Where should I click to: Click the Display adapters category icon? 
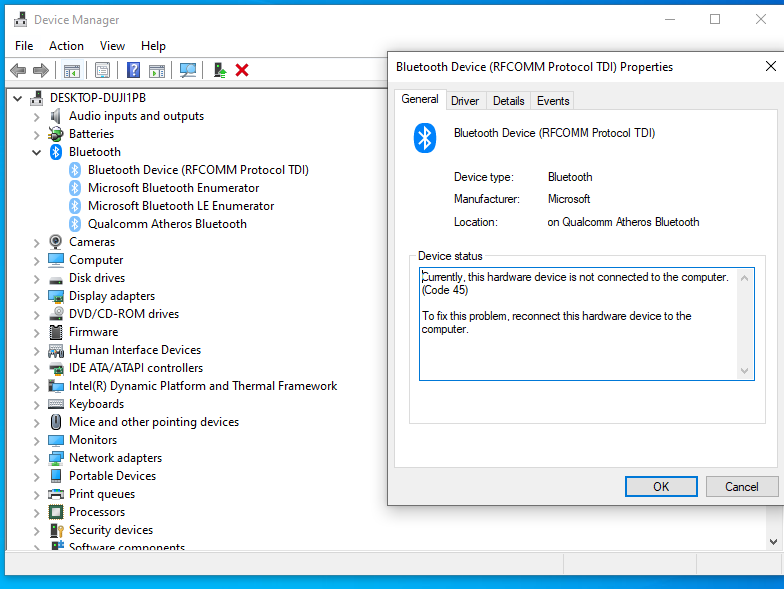coord(56,296)
